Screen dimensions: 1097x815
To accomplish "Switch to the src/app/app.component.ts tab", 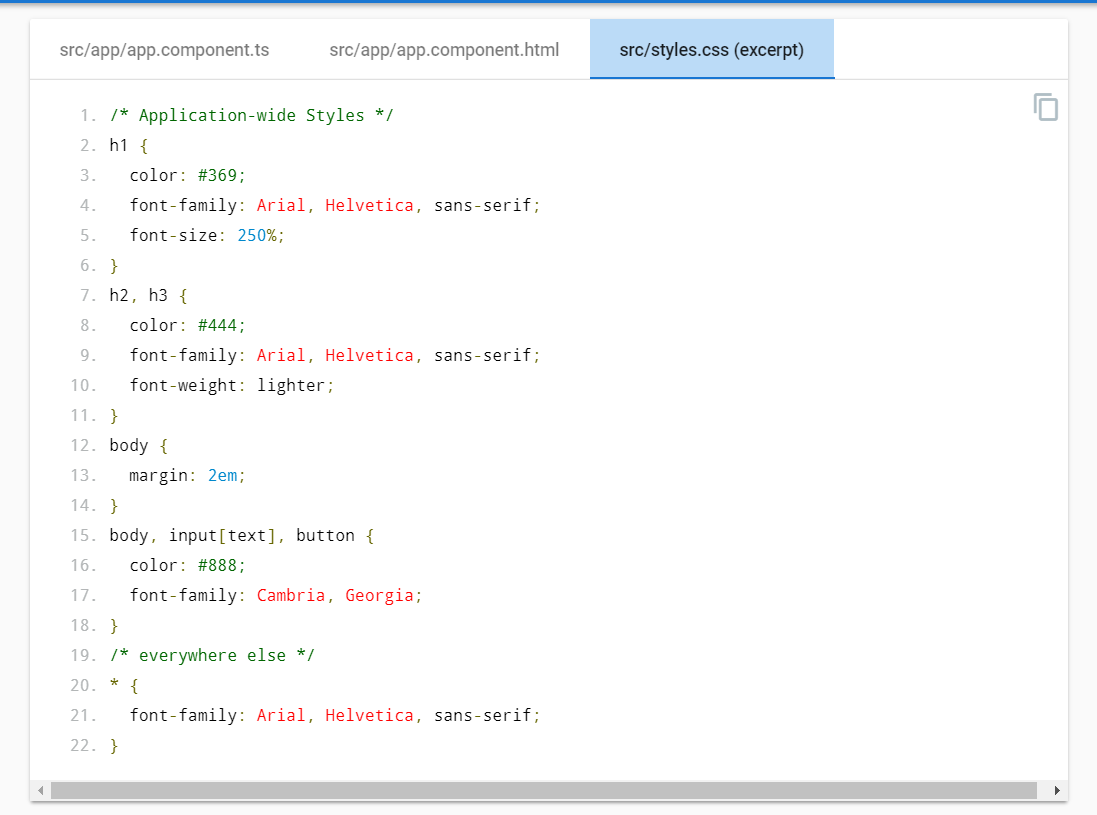I will 165,49.
